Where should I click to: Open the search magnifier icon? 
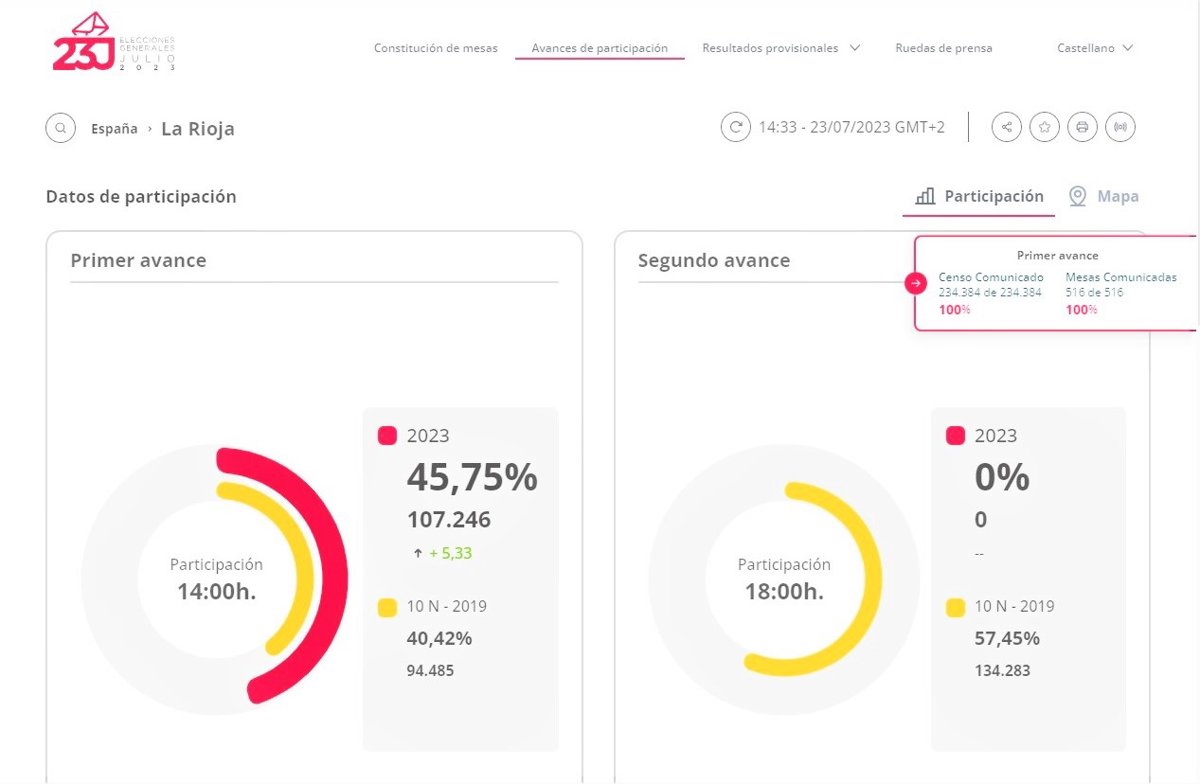tap(61, 128)
